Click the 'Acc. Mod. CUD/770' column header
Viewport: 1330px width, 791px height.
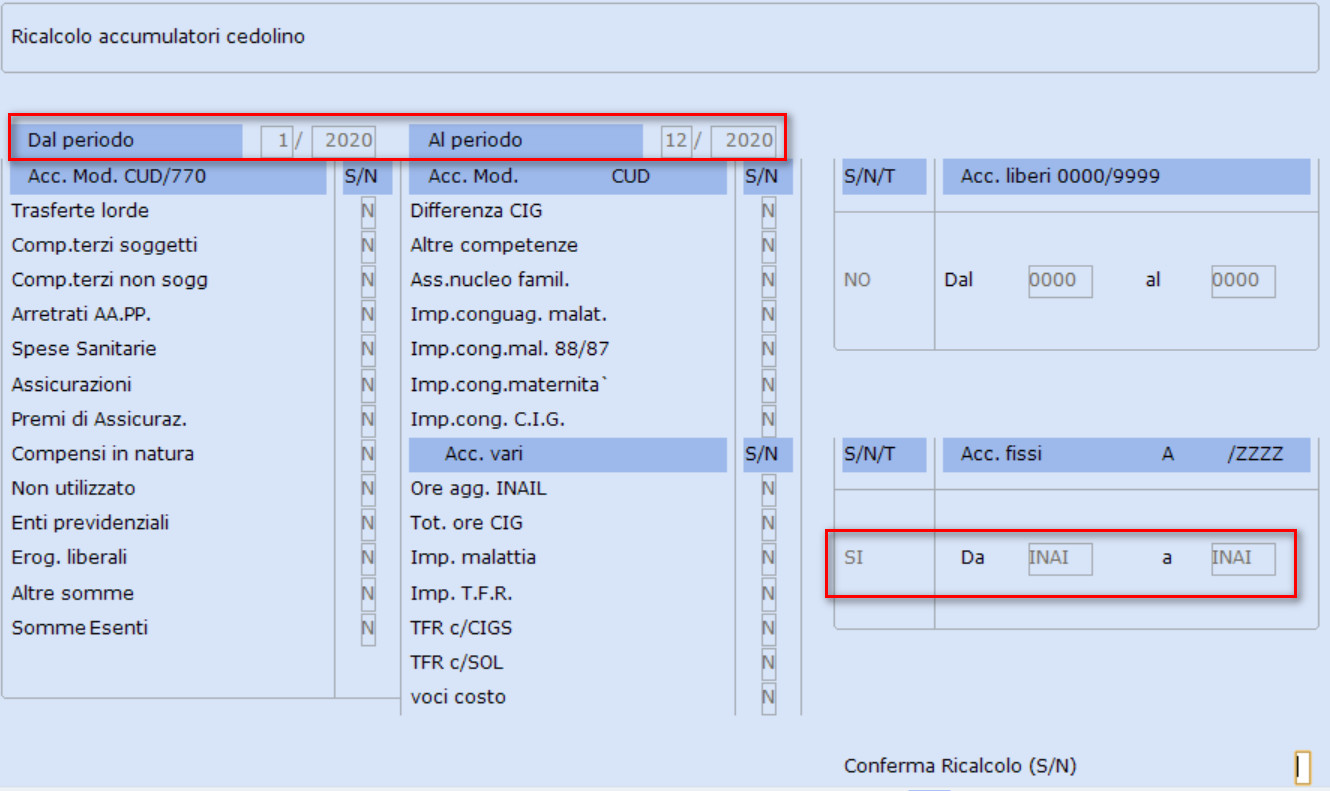pos(168,177)
